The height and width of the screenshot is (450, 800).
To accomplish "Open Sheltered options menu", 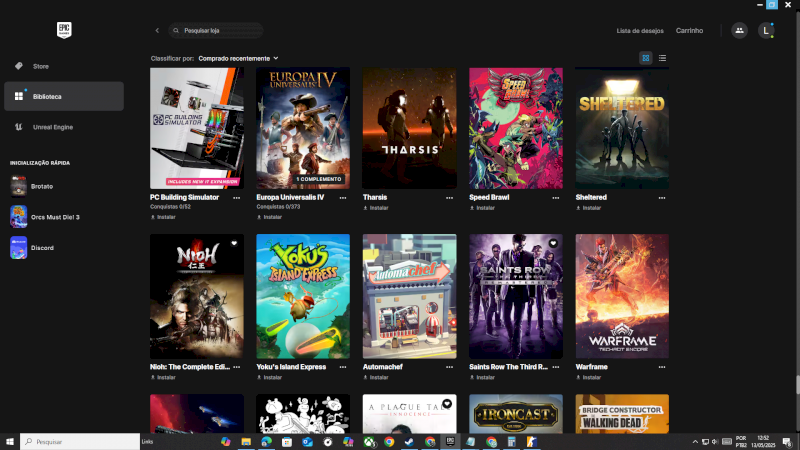I will [x=662, y=198].
